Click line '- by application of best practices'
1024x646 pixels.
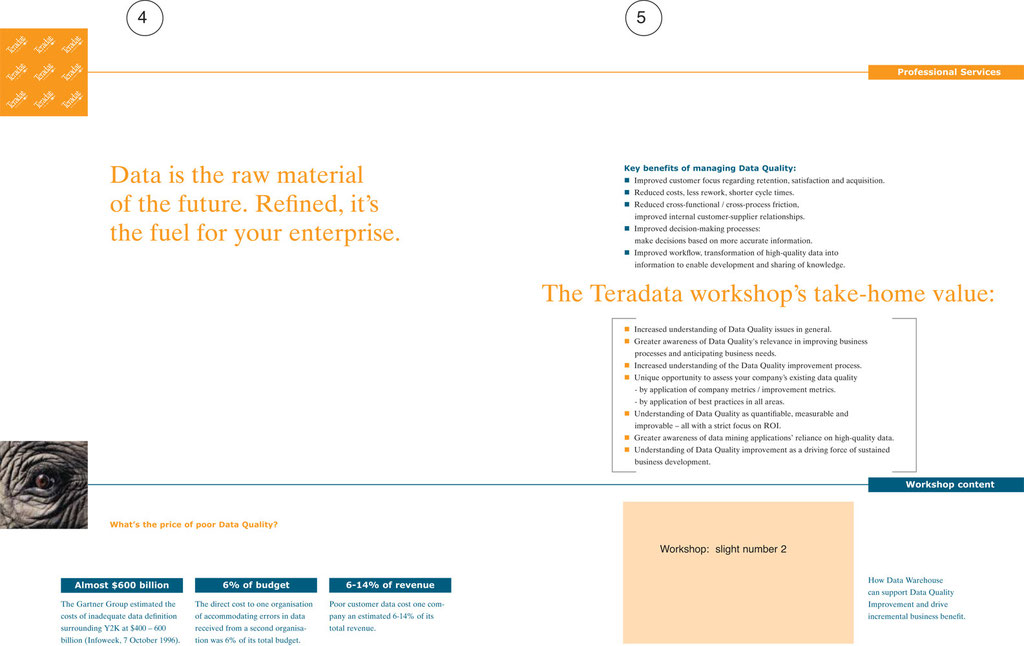point(709,402)
